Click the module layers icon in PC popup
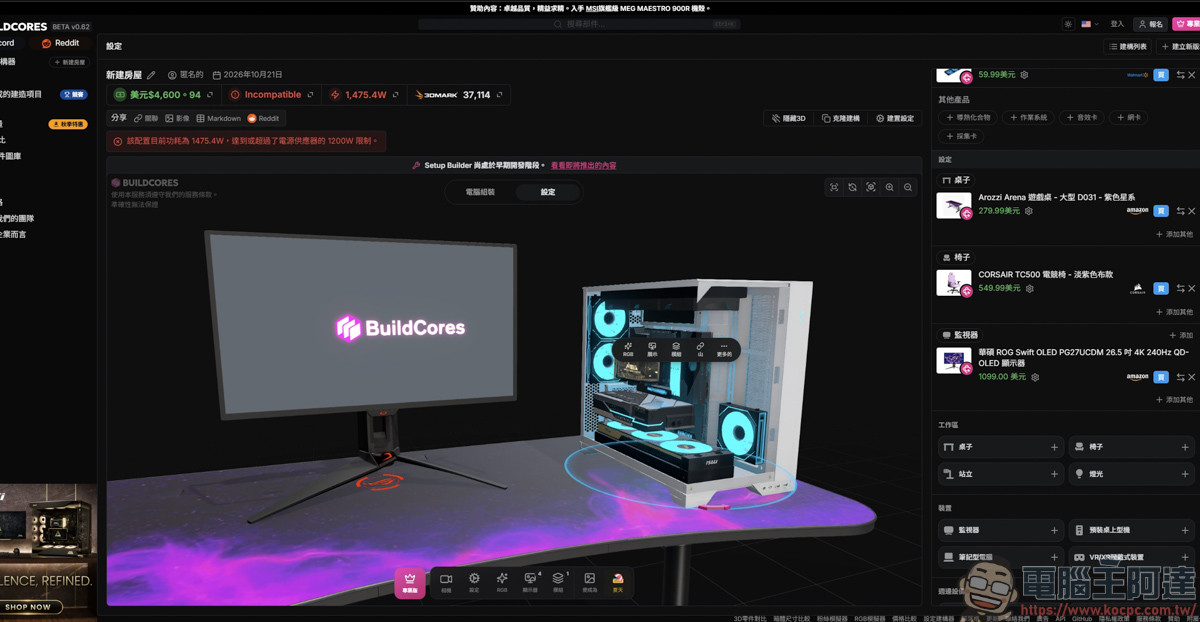This screenshot has width=1200, height=622. [x=676, y=349]
